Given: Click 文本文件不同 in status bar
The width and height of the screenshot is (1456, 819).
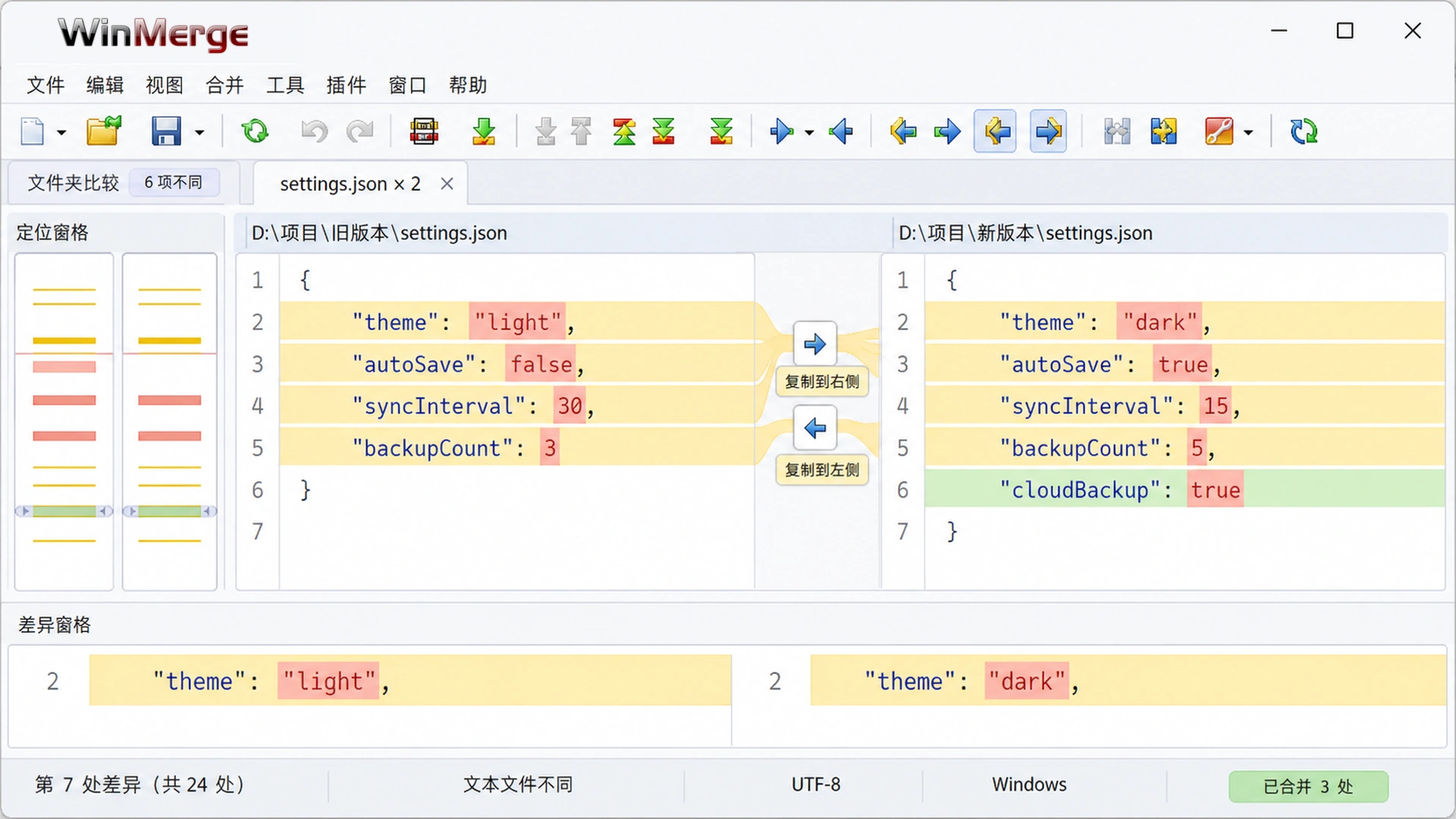Looking at the screenshot, I should (x=518, y=785).
